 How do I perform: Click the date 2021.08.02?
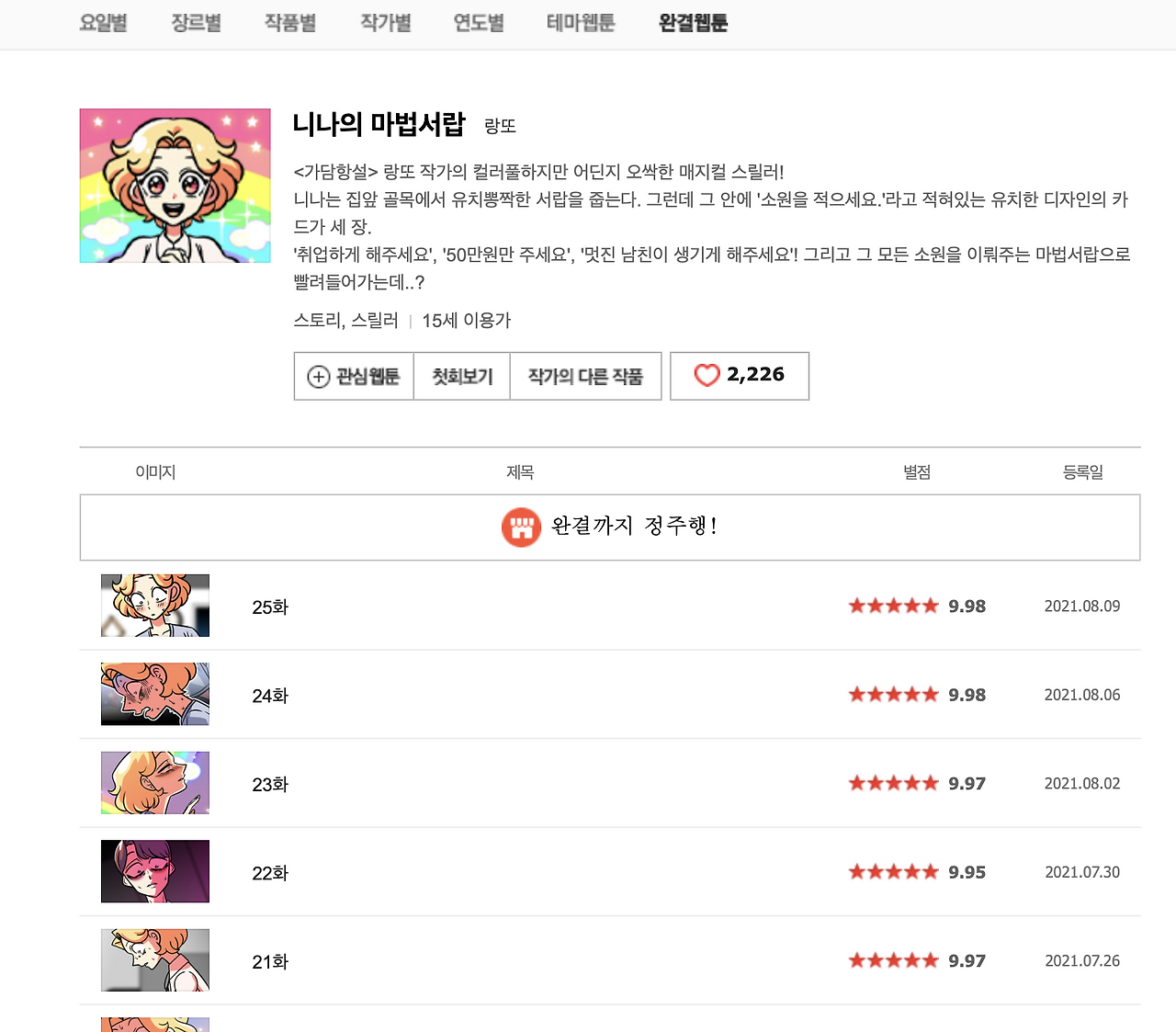(1082, 784)
